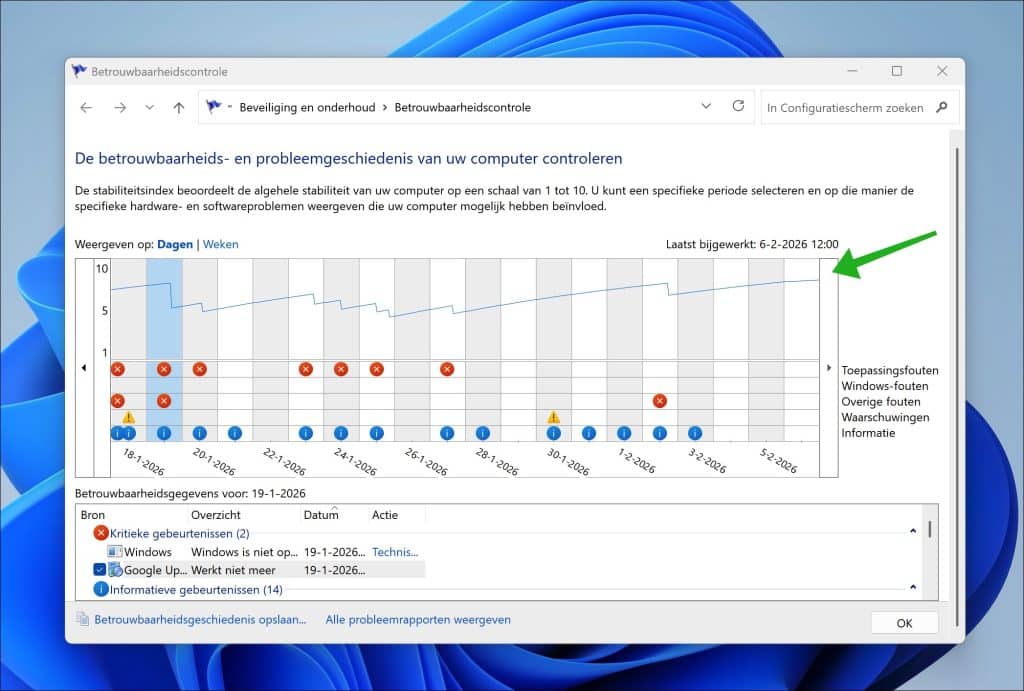
Task: Click the Up folder arrow
Action: 178,108
